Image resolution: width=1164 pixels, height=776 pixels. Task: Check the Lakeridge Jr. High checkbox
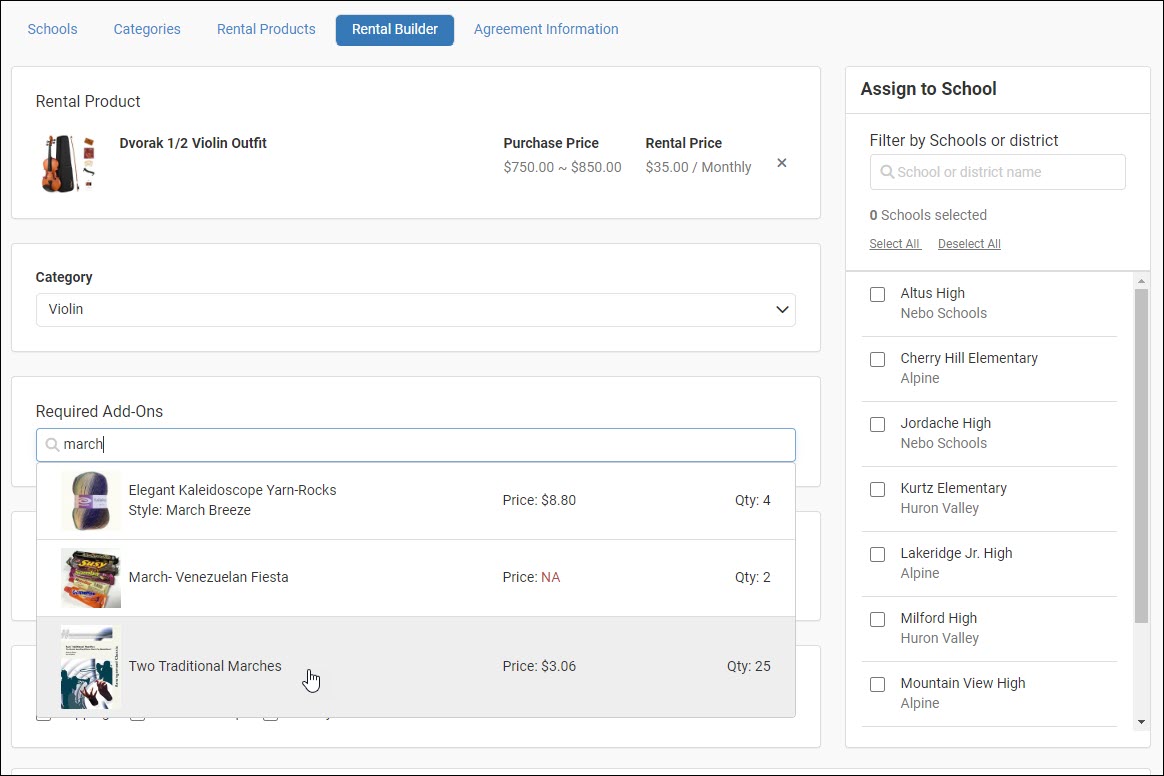[877, 554]
